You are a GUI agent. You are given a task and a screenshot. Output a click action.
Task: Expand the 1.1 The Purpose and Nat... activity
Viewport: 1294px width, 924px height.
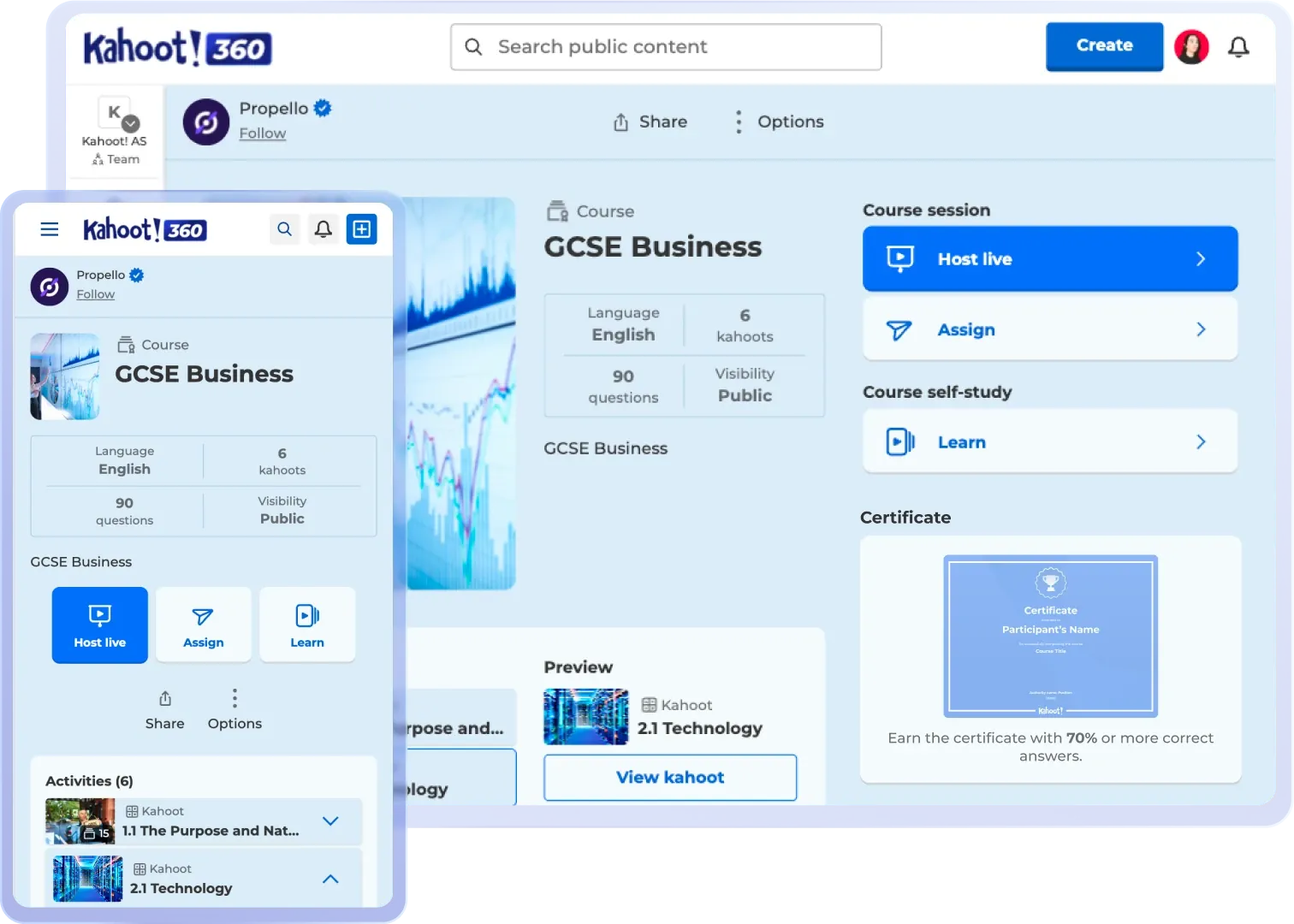coord(330,821)
